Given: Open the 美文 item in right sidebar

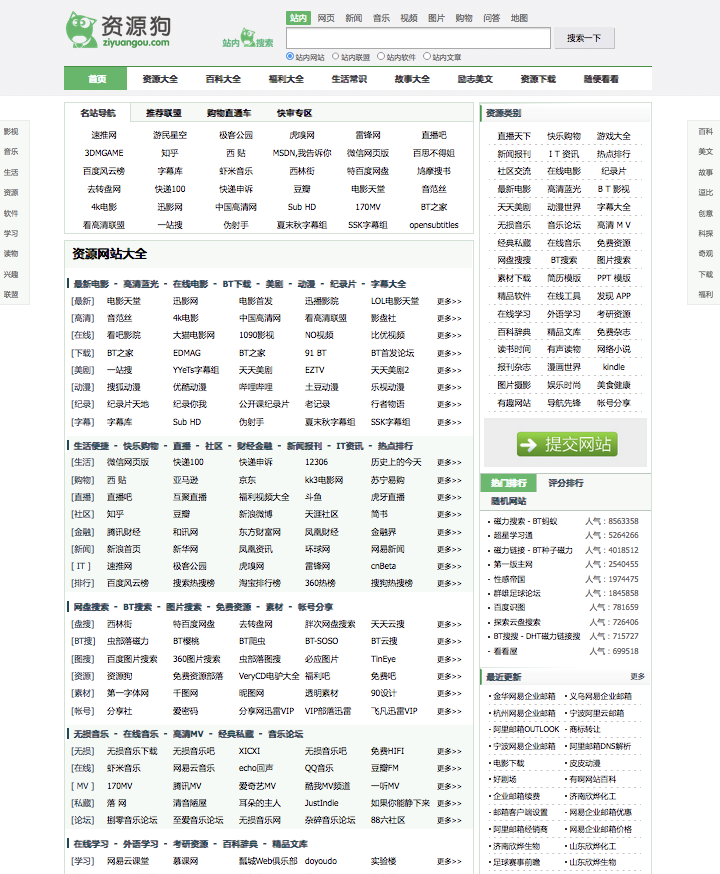Looking at the screenshot, I should (706, 151).
